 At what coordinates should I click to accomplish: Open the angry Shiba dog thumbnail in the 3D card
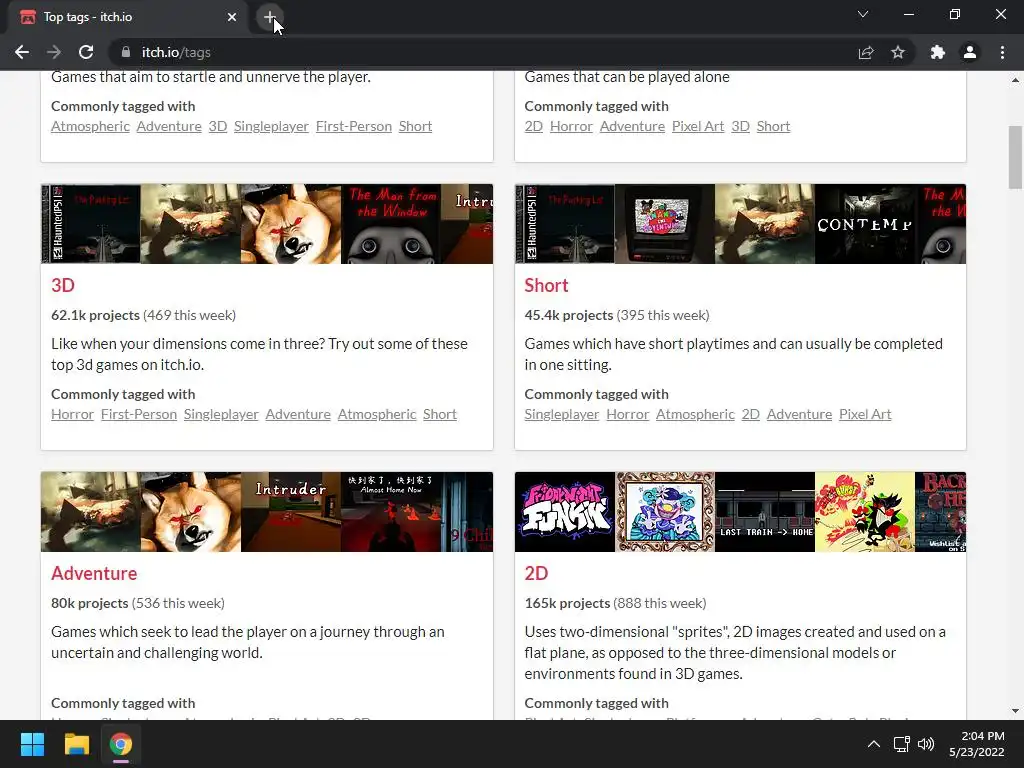point(291,224)
